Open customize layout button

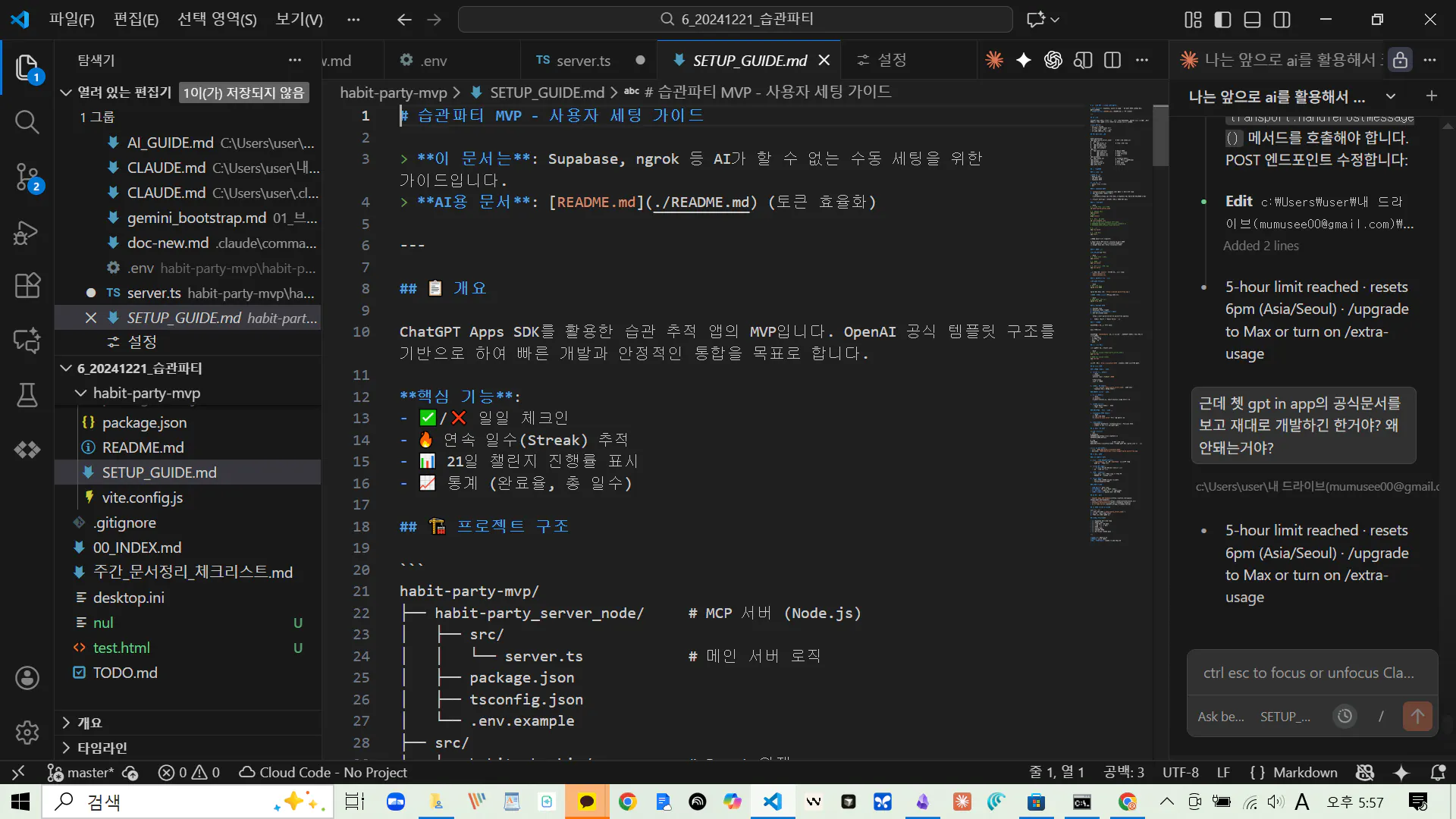point(1193,20)
